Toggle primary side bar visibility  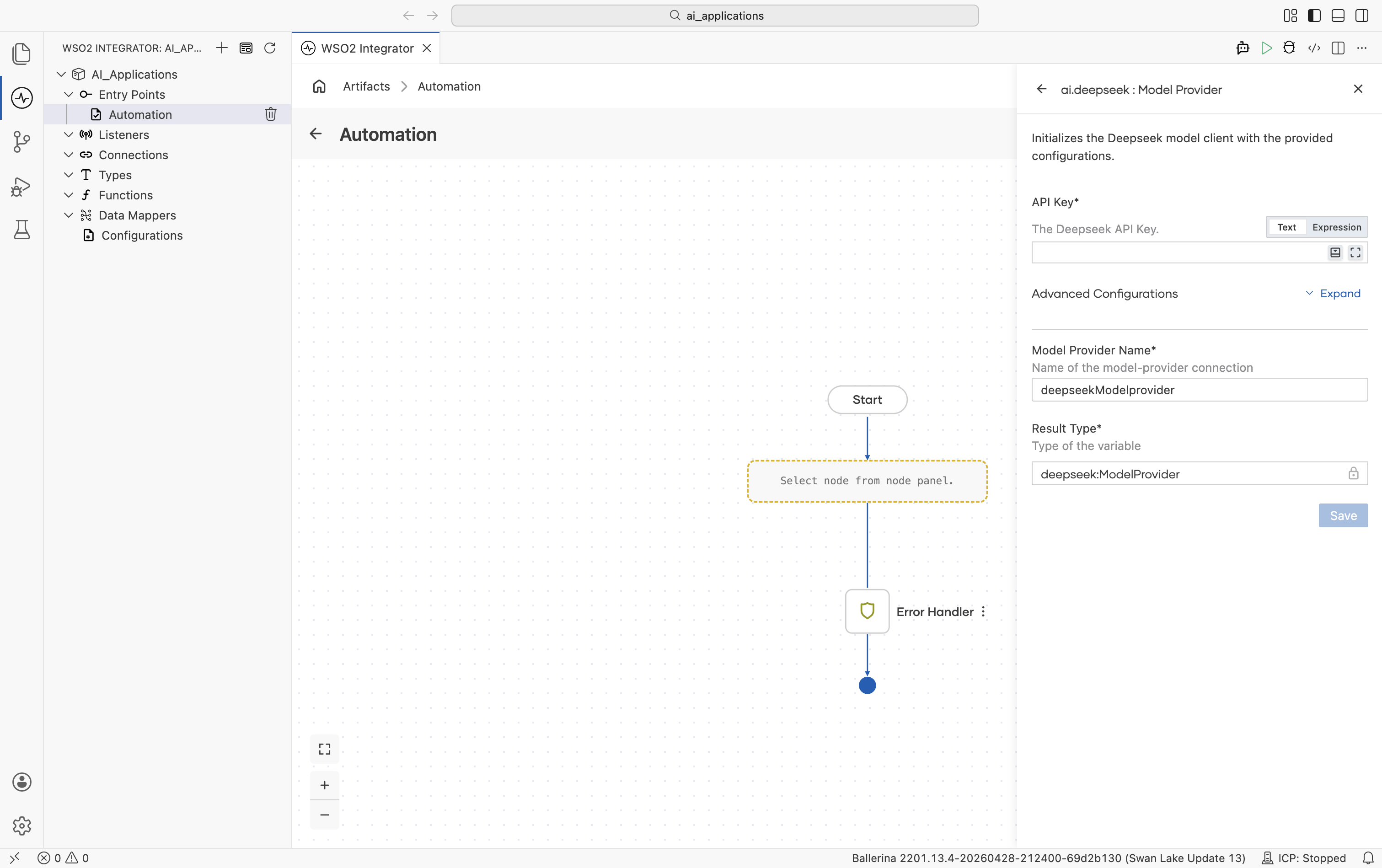tap(1314, 16)
